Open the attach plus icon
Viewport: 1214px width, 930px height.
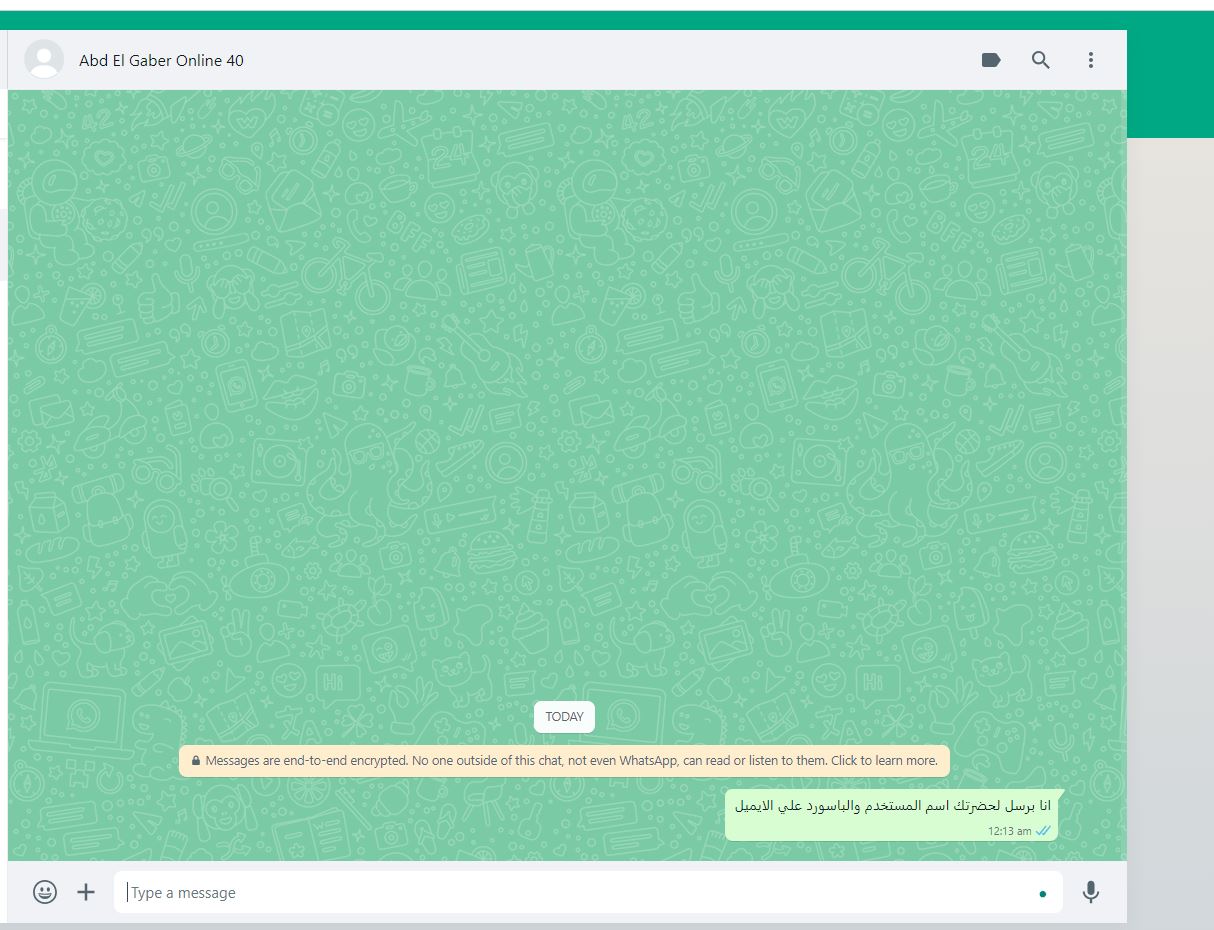click(x=86, y=892)
